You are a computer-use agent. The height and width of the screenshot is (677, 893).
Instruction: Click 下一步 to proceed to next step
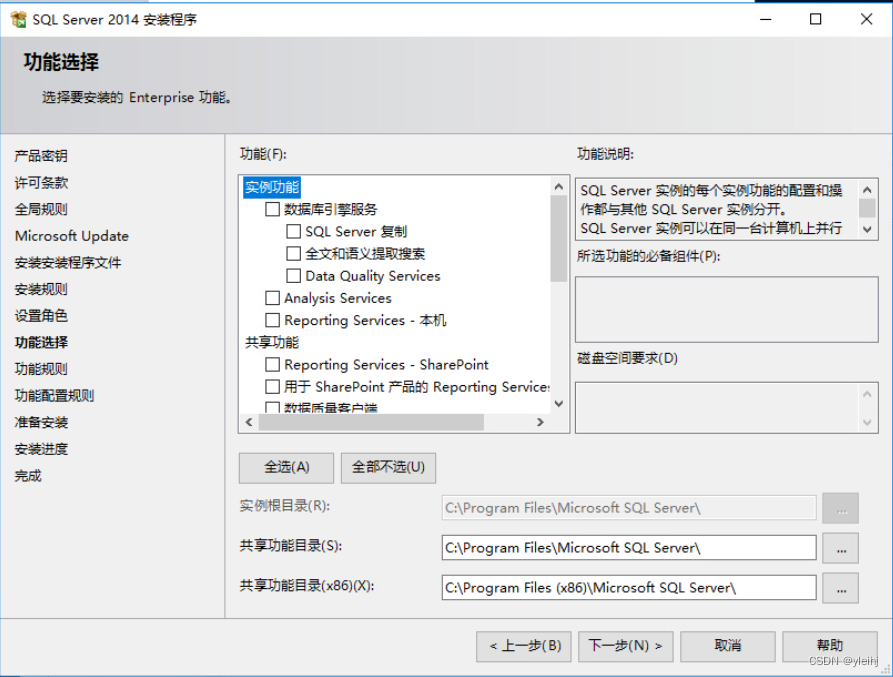[x=625, y=646]
